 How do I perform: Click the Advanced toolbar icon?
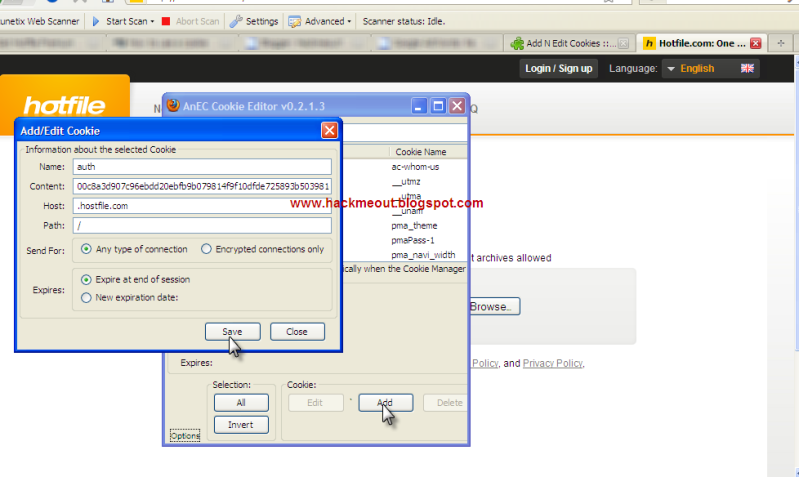(295, 21)
